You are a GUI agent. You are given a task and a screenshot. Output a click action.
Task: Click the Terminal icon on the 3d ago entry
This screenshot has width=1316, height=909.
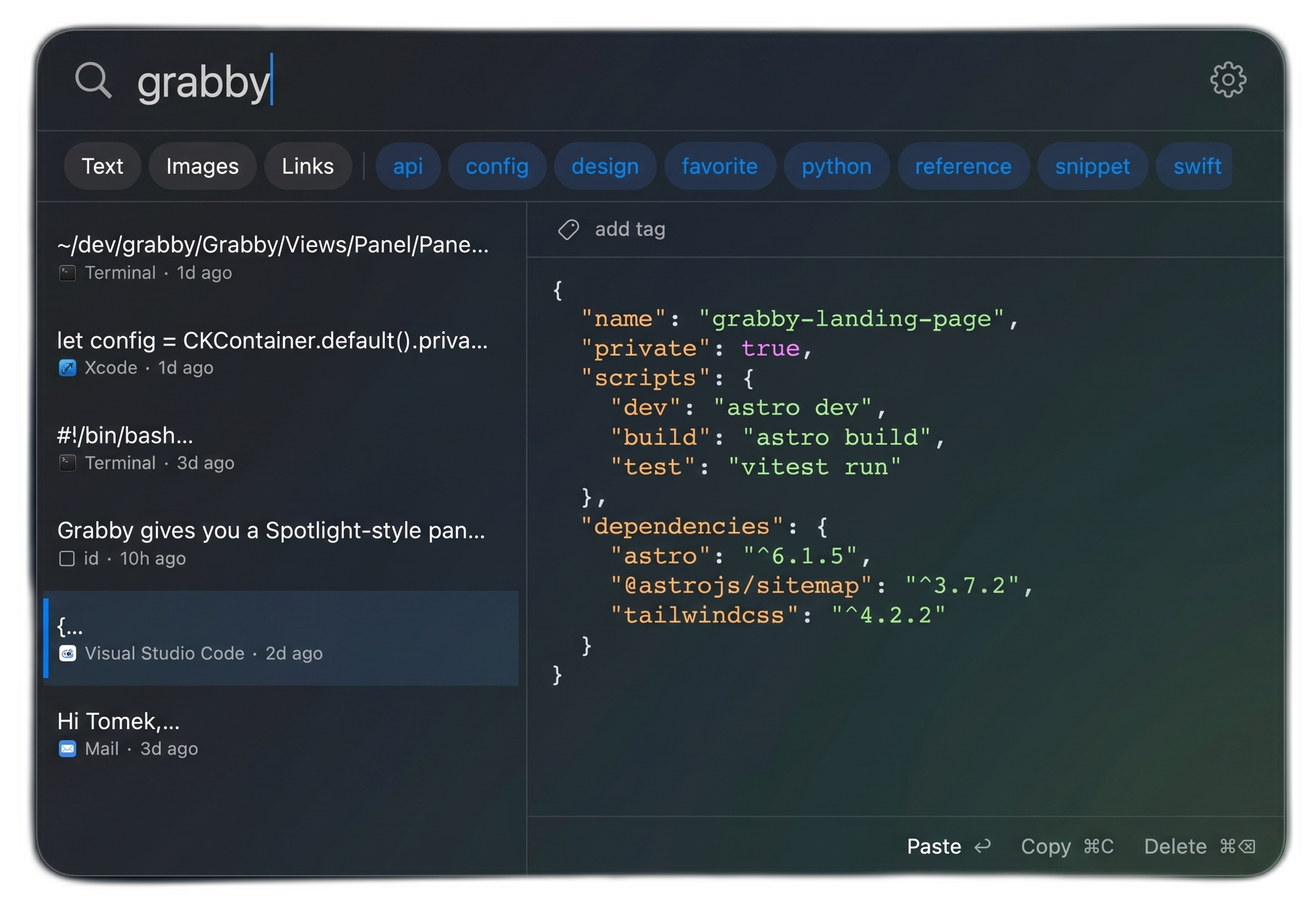point(67,464)
